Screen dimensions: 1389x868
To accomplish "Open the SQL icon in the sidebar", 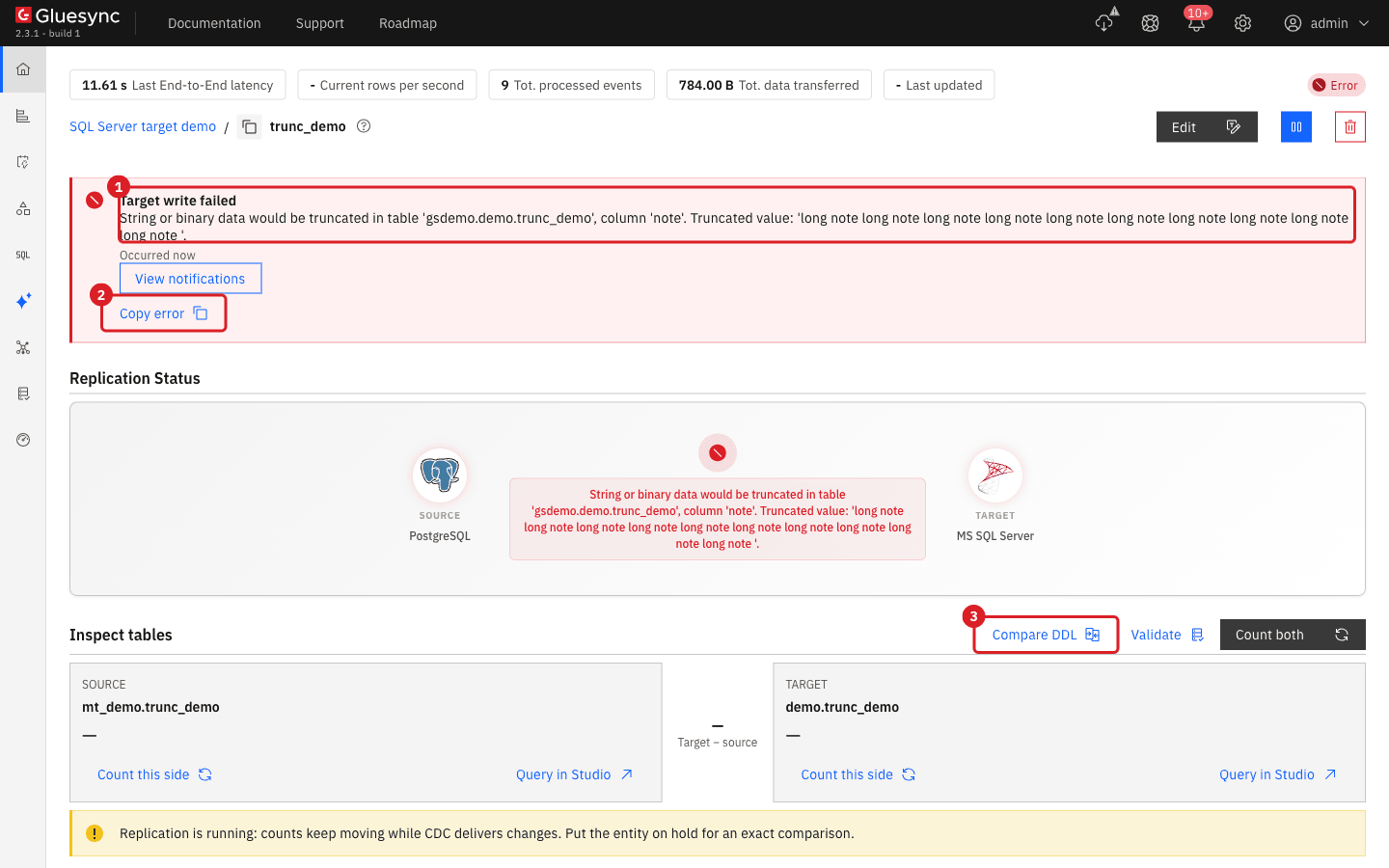I will pyautogui.click(x=23, y=255).
